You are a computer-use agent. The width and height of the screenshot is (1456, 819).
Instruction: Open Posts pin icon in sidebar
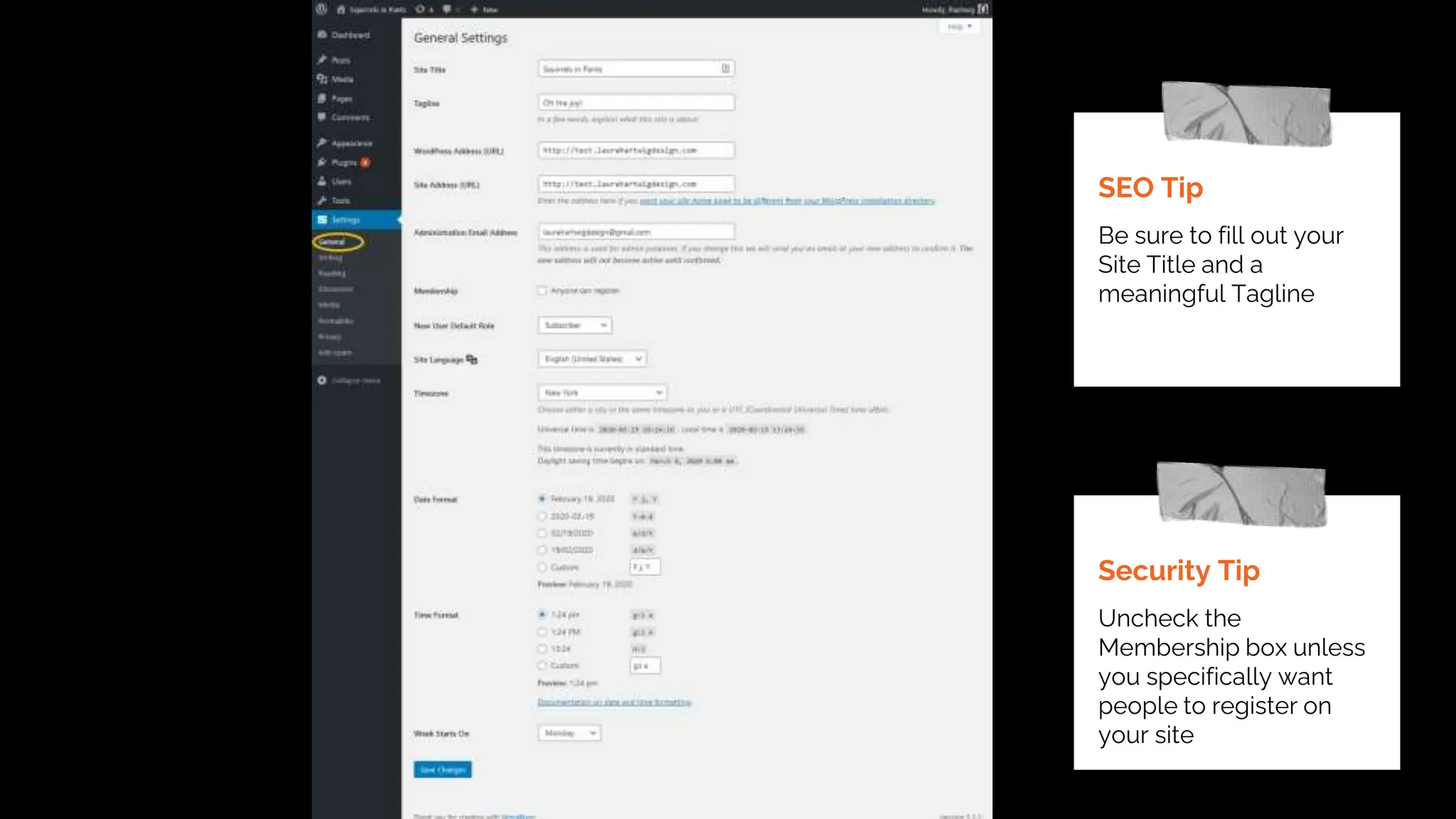pos(322,60)
